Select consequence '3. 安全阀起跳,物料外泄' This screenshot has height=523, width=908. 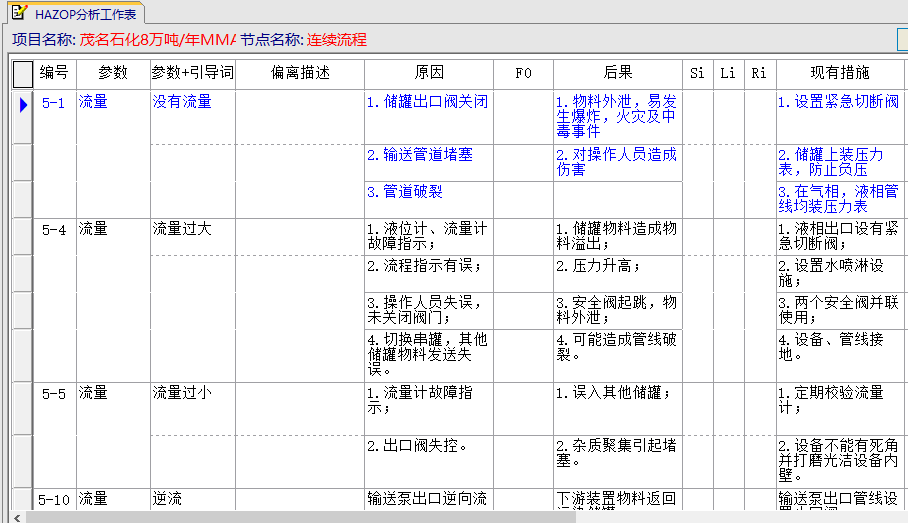point(617,310)
